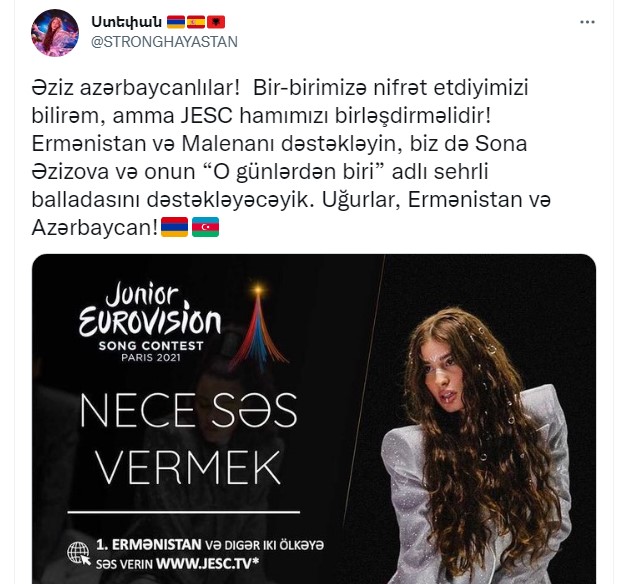Click the '1. ERMƏNISTAN' instruction text

[149, 545]
